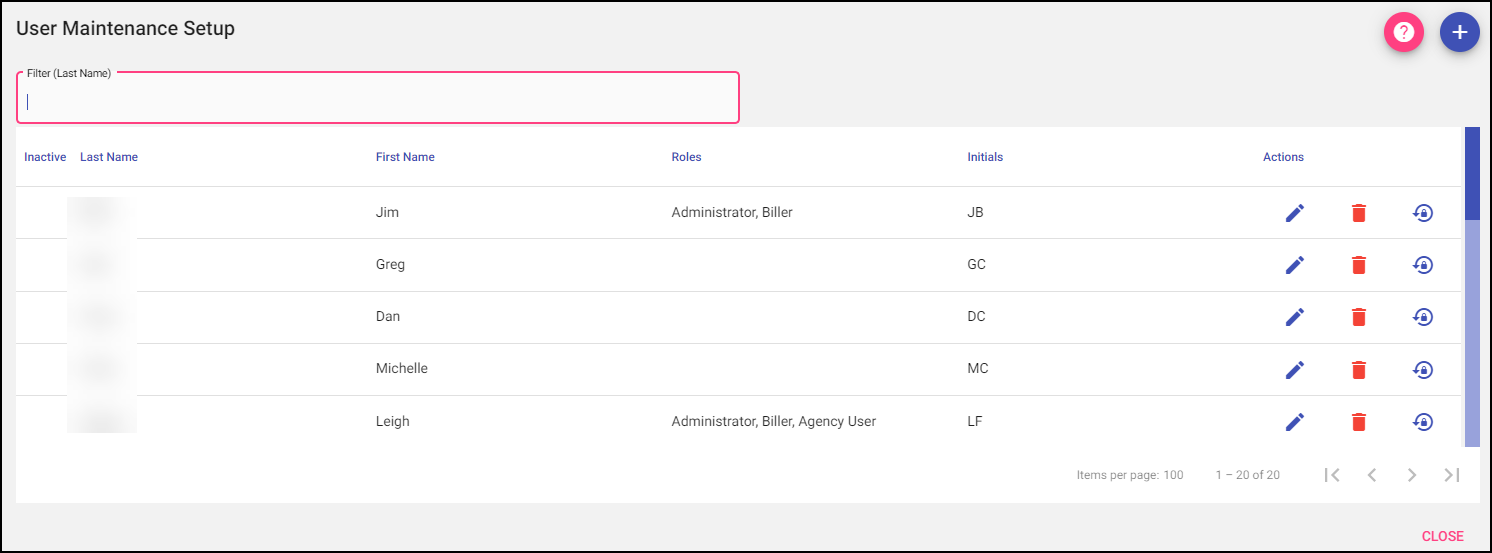1492x553 pixels.
Task: Click inside the Filter (Last Name) field
Action: (378, 101)
